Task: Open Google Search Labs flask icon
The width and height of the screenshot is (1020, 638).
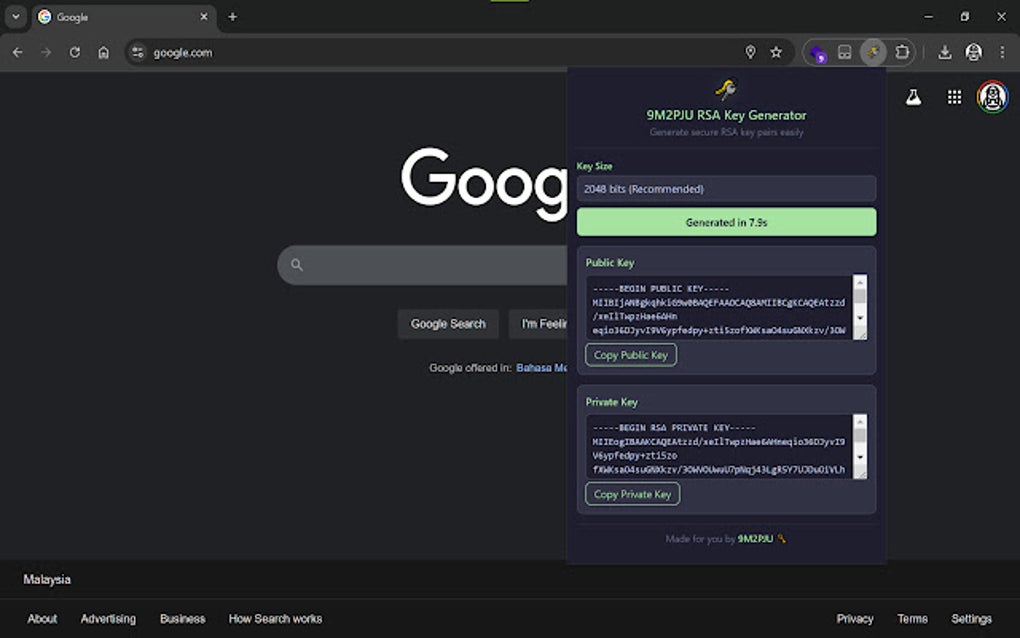Action: click(913, 97)
